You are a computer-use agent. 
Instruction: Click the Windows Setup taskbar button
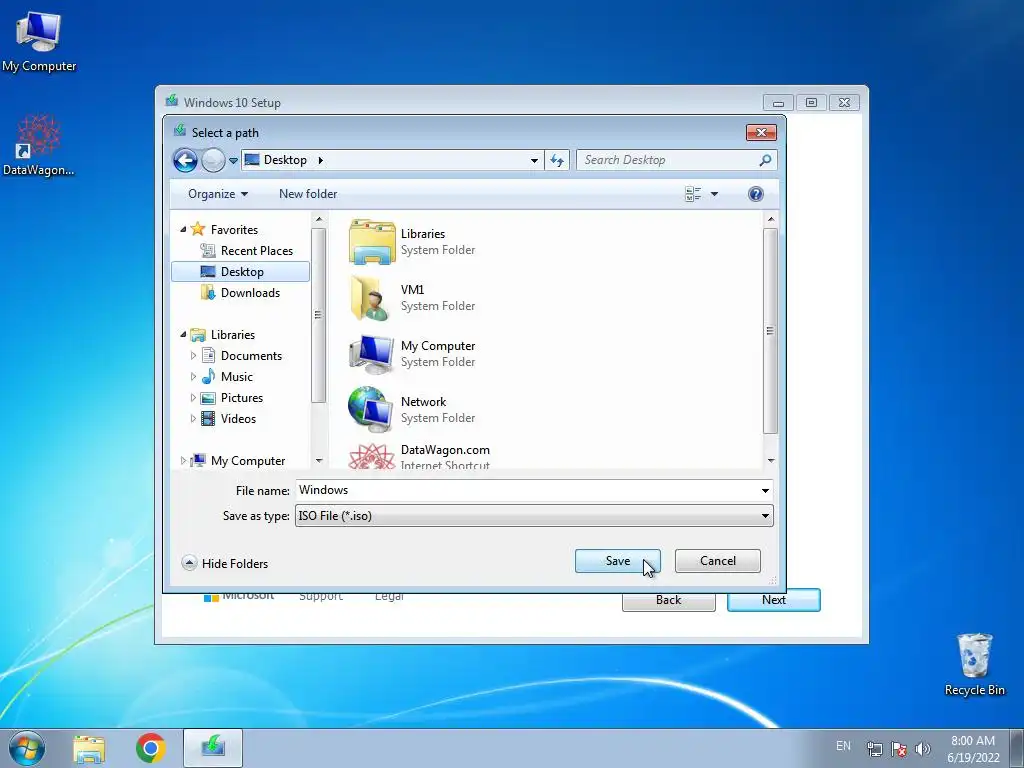pos(213,748)
